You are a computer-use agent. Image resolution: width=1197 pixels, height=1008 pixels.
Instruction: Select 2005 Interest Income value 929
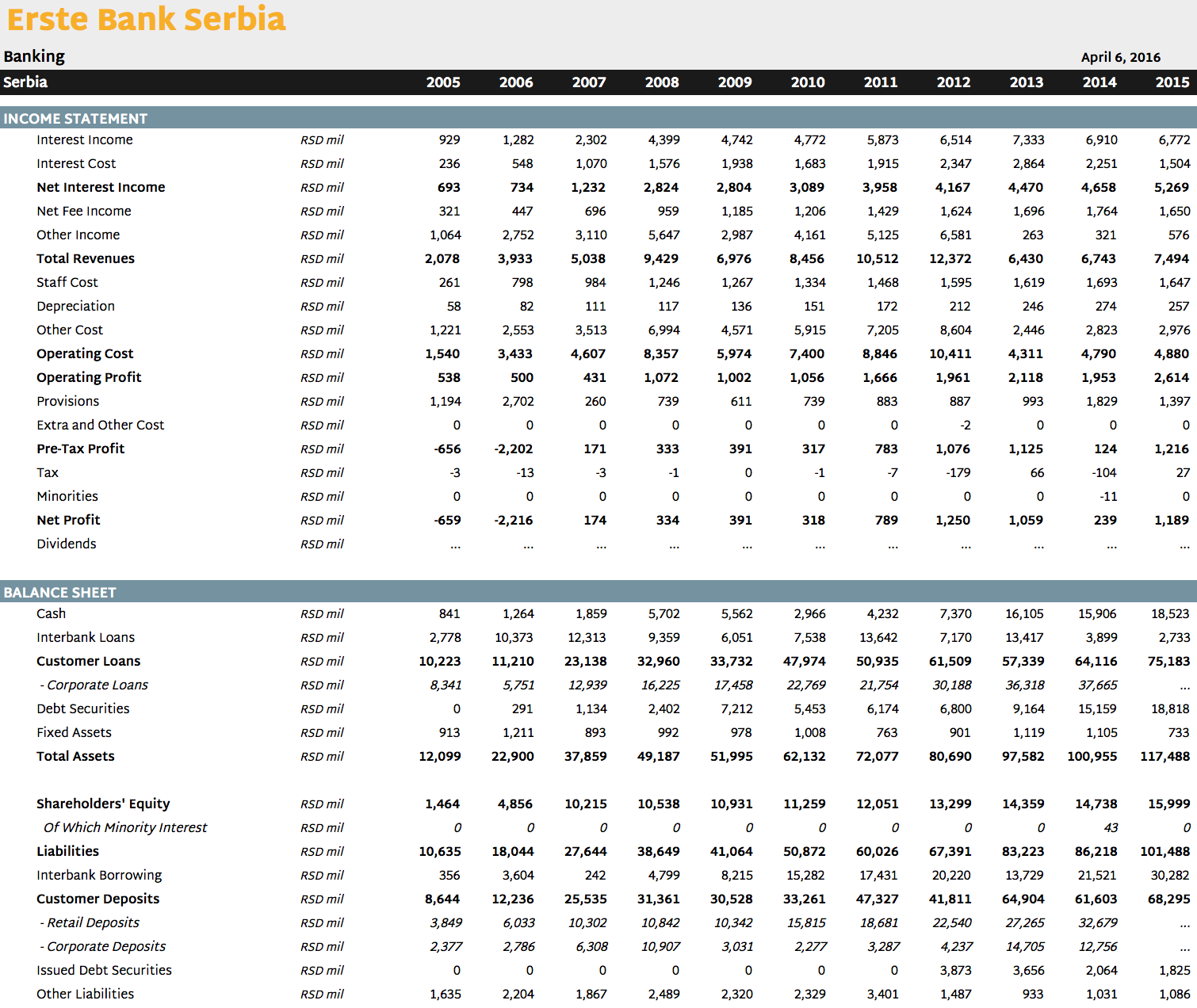click(x=449, y=140)
